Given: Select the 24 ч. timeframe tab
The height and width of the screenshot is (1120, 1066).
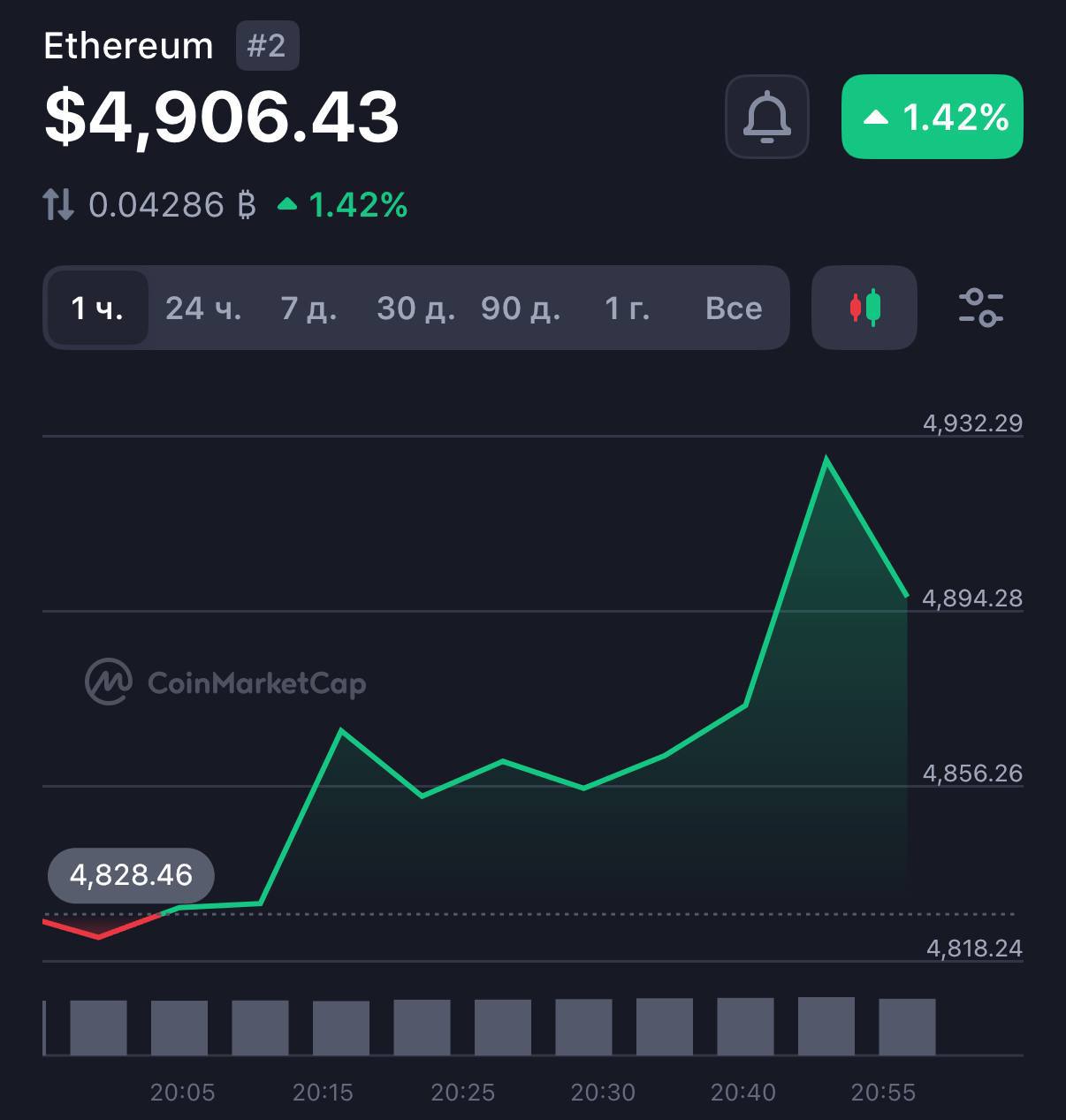Looking at the screenshot, I should [203, 308].
